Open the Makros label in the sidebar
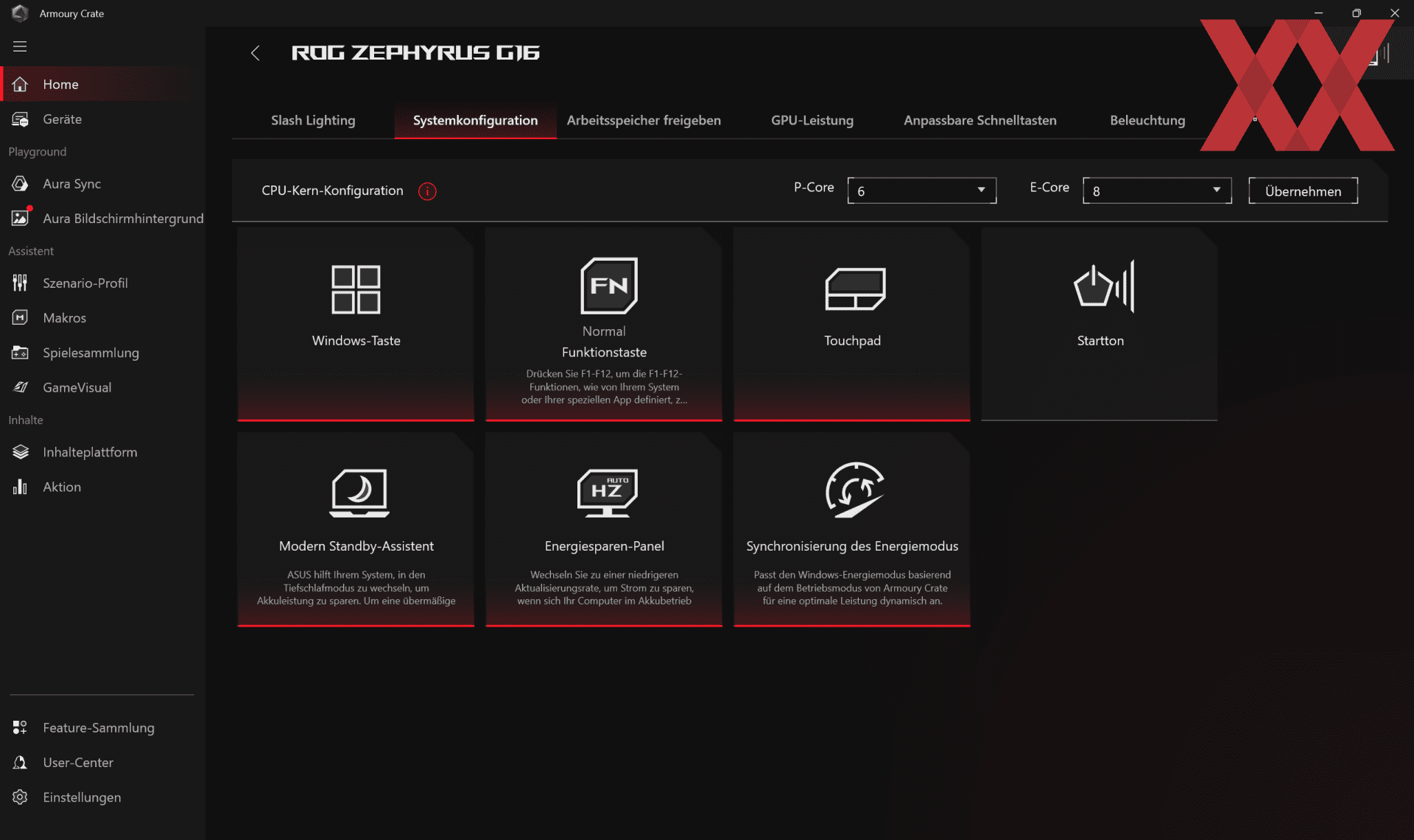The height and width of the screenshot is (840, 1414). [65, 318]
